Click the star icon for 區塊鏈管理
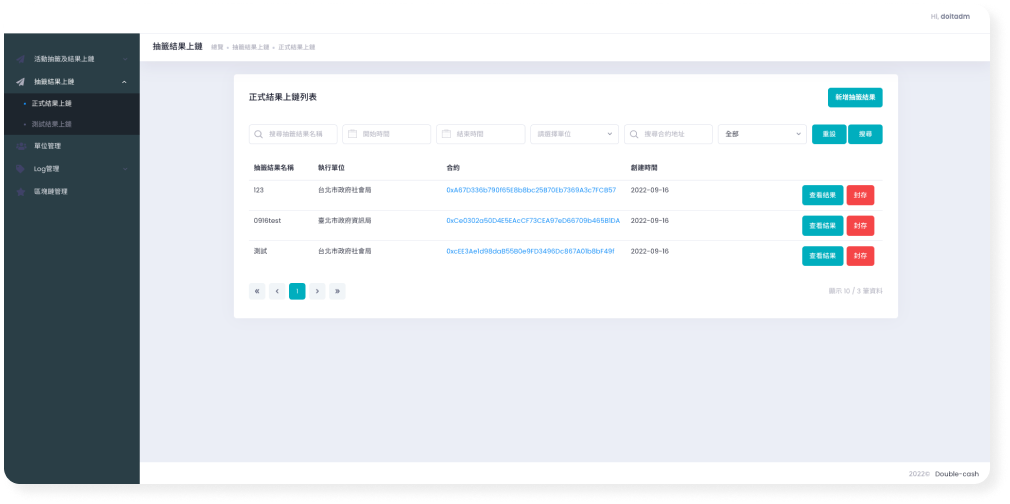 coord(21,191)
